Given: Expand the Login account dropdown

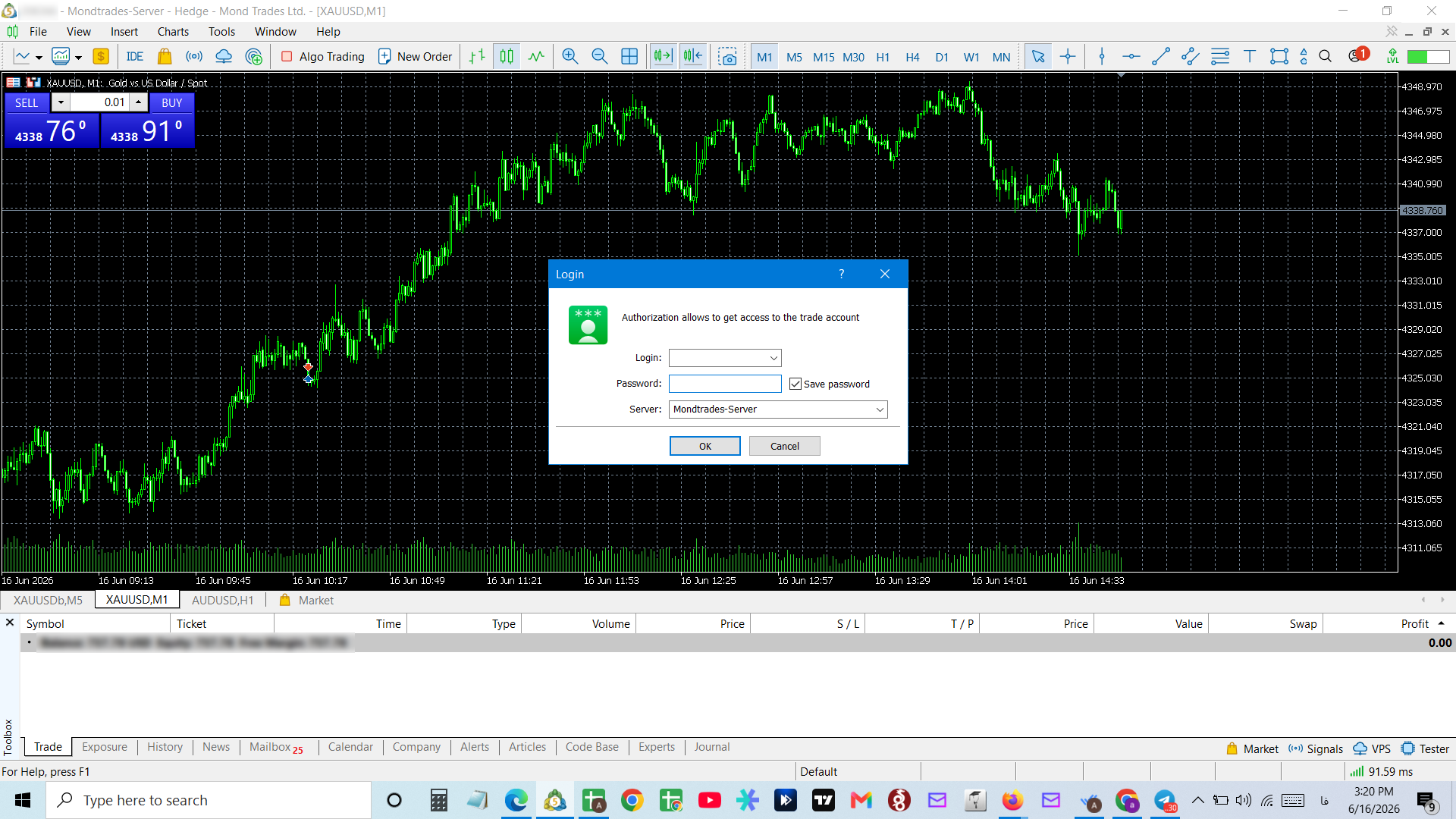Looking at the screenshot, I should [x=773, y=358].
